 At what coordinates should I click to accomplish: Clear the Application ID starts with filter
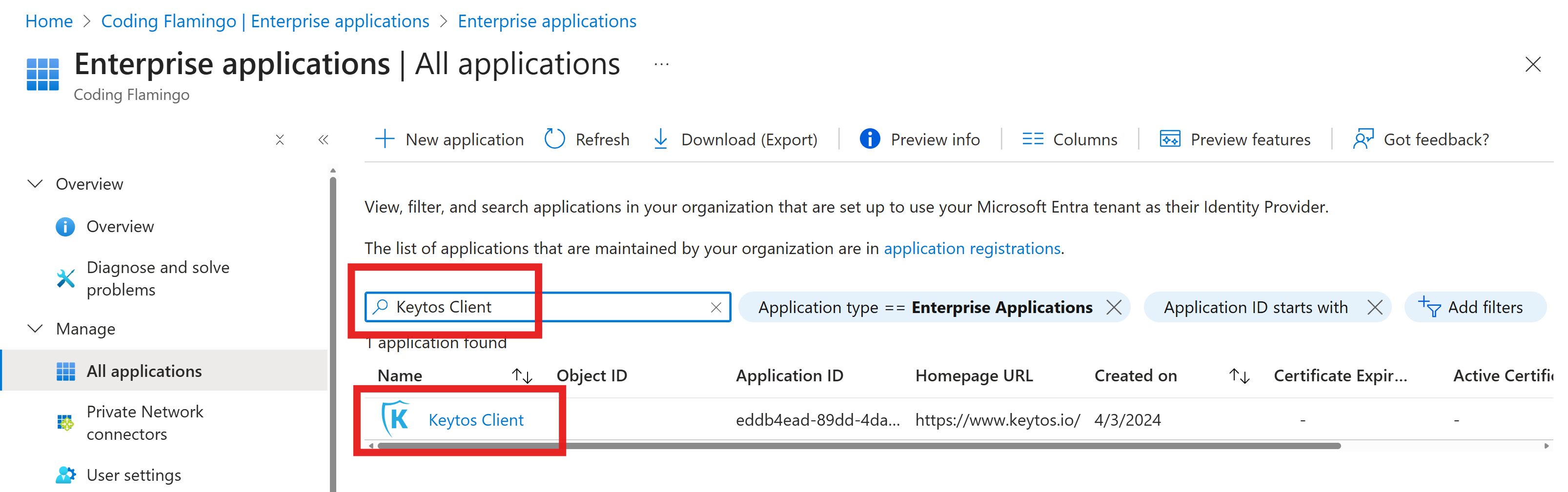tap(1375, 307)
